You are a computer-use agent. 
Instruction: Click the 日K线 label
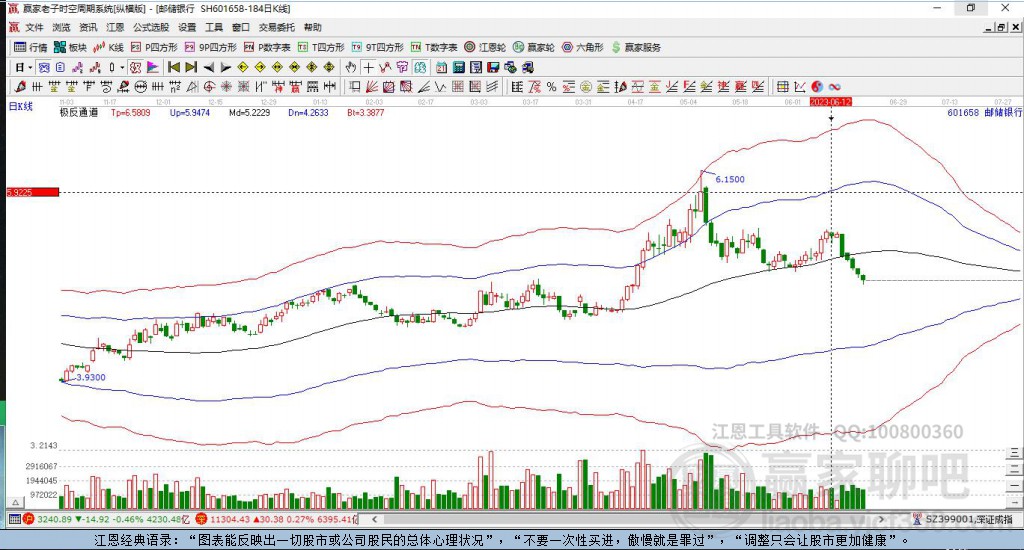coord(20,106)
